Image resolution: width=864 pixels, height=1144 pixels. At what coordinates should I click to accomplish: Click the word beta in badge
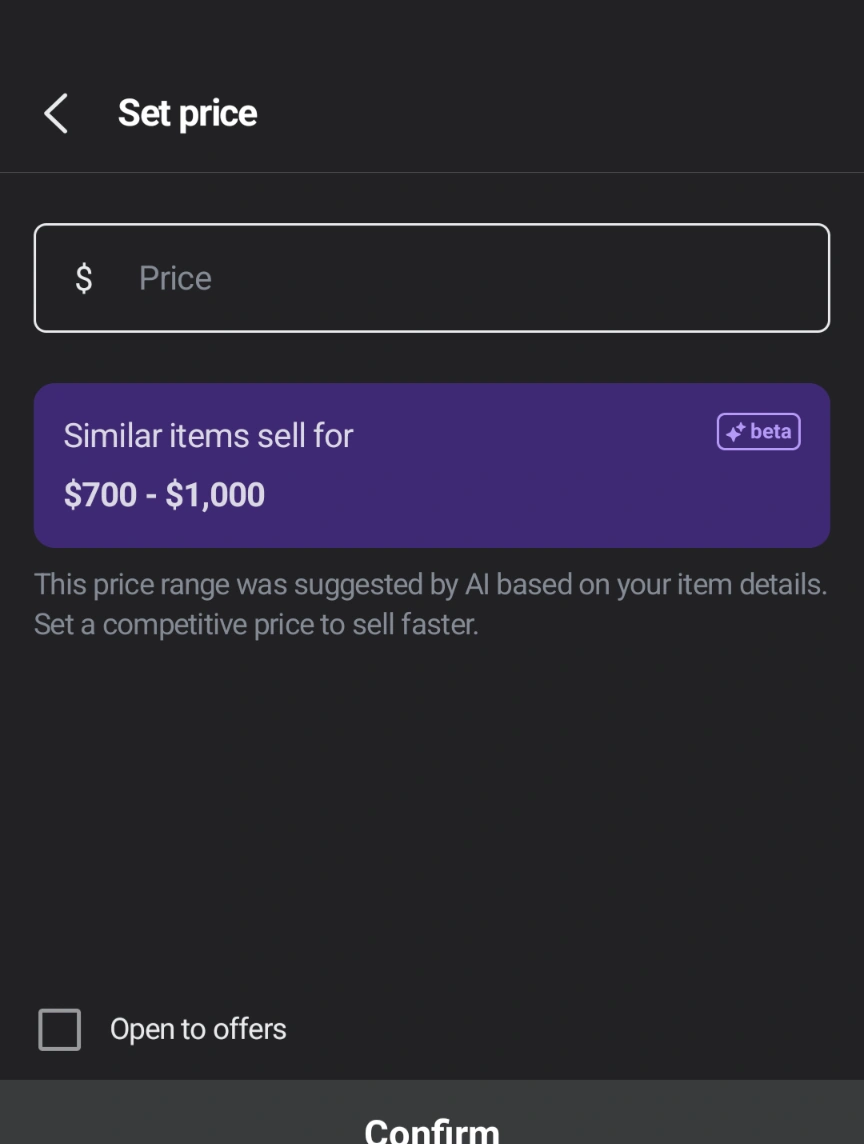770,432
